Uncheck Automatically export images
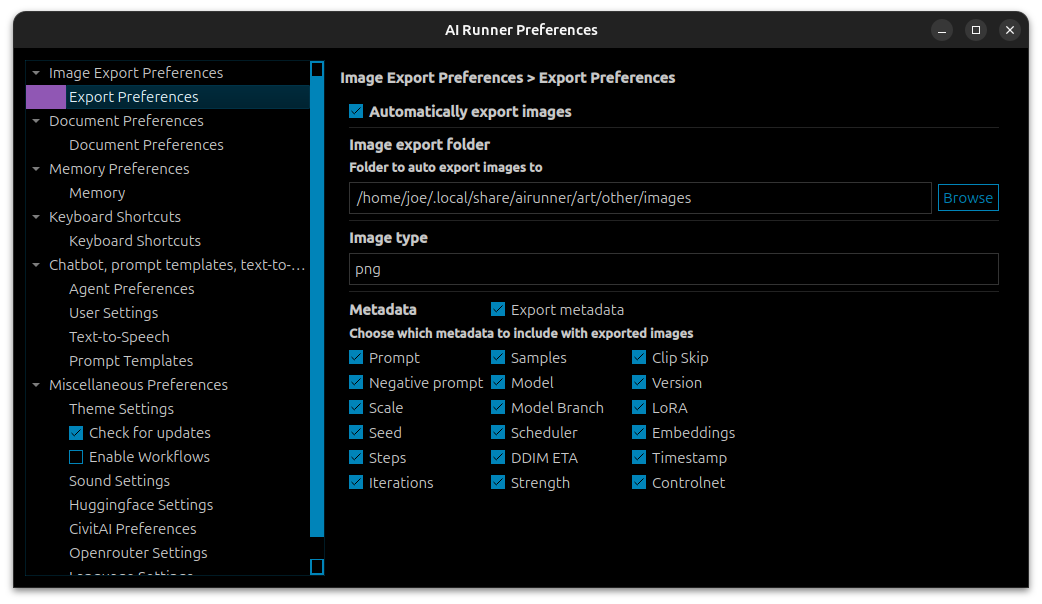Screen dimensions: 1042x604 click(x=356, y=112)
